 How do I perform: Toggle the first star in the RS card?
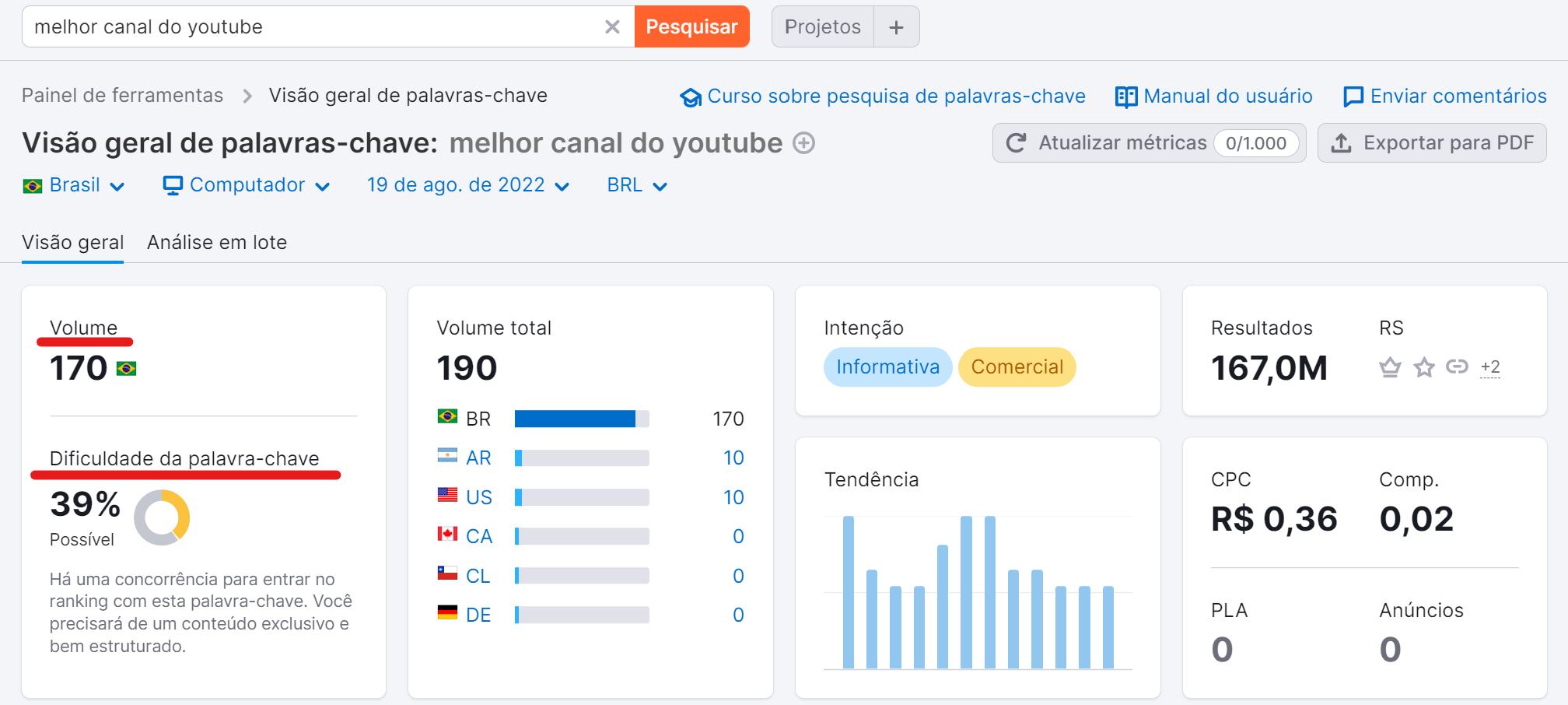[x=1390, y=367]
